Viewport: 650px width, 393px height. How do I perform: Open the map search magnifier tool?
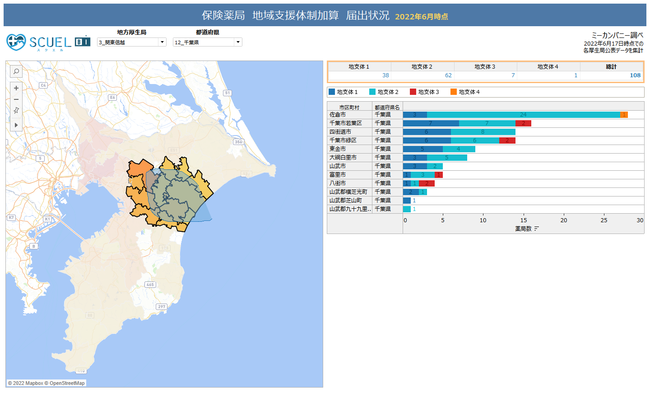16,71
